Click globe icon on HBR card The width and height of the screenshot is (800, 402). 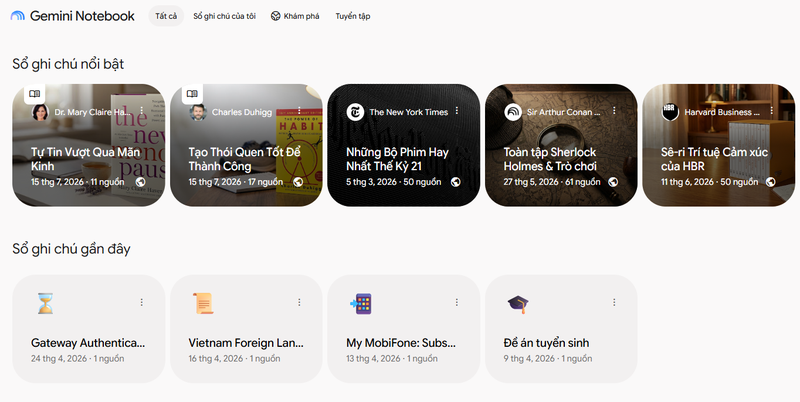(771, 182)
